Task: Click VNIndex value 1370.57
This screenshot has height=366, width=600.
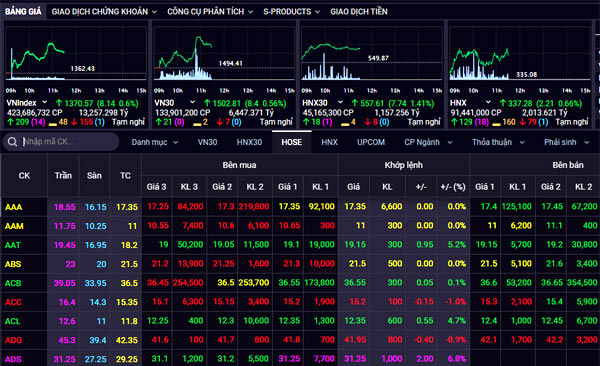Action: coord(79,103)
